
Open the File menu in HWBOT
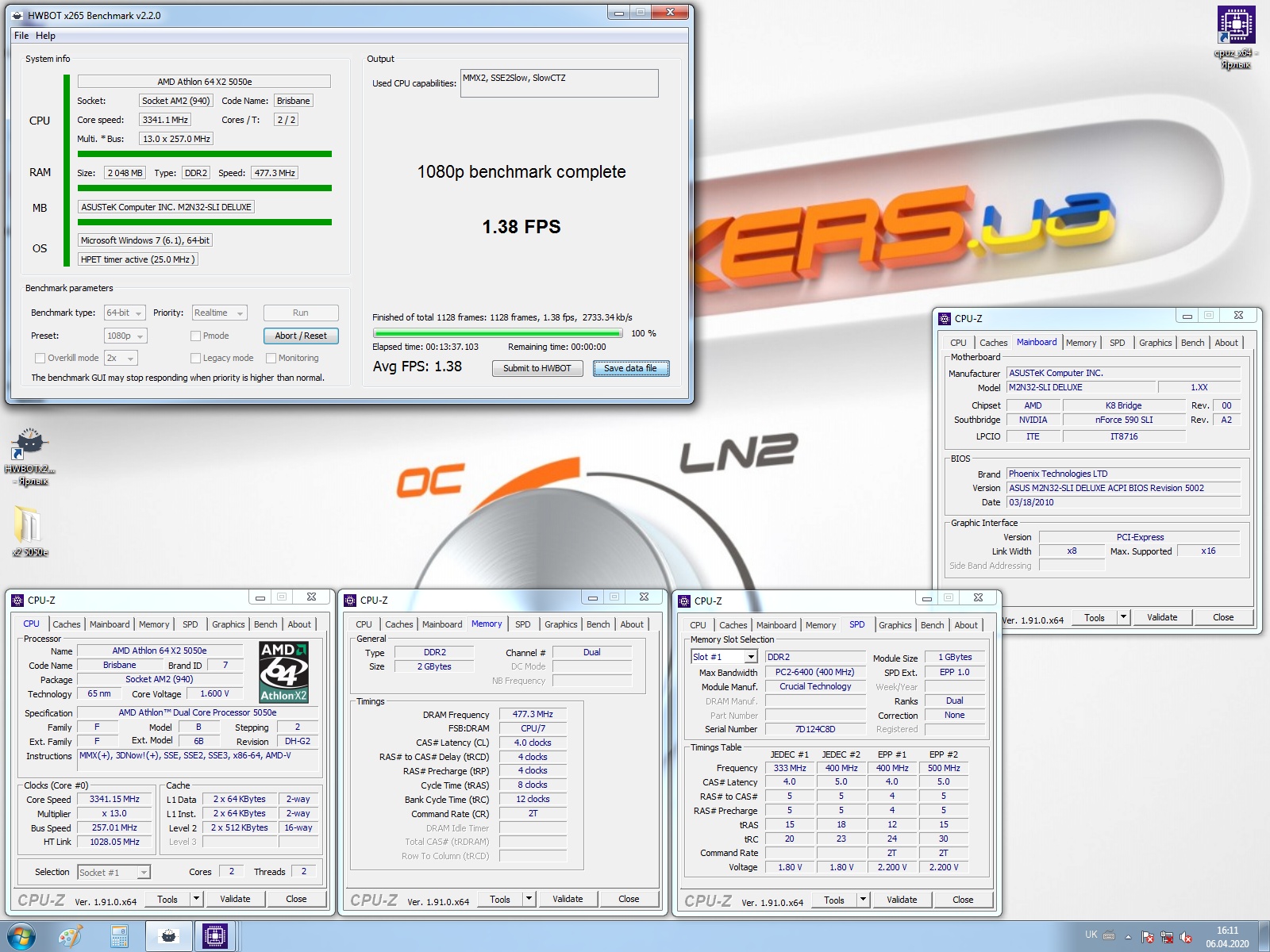pos(21,36)
